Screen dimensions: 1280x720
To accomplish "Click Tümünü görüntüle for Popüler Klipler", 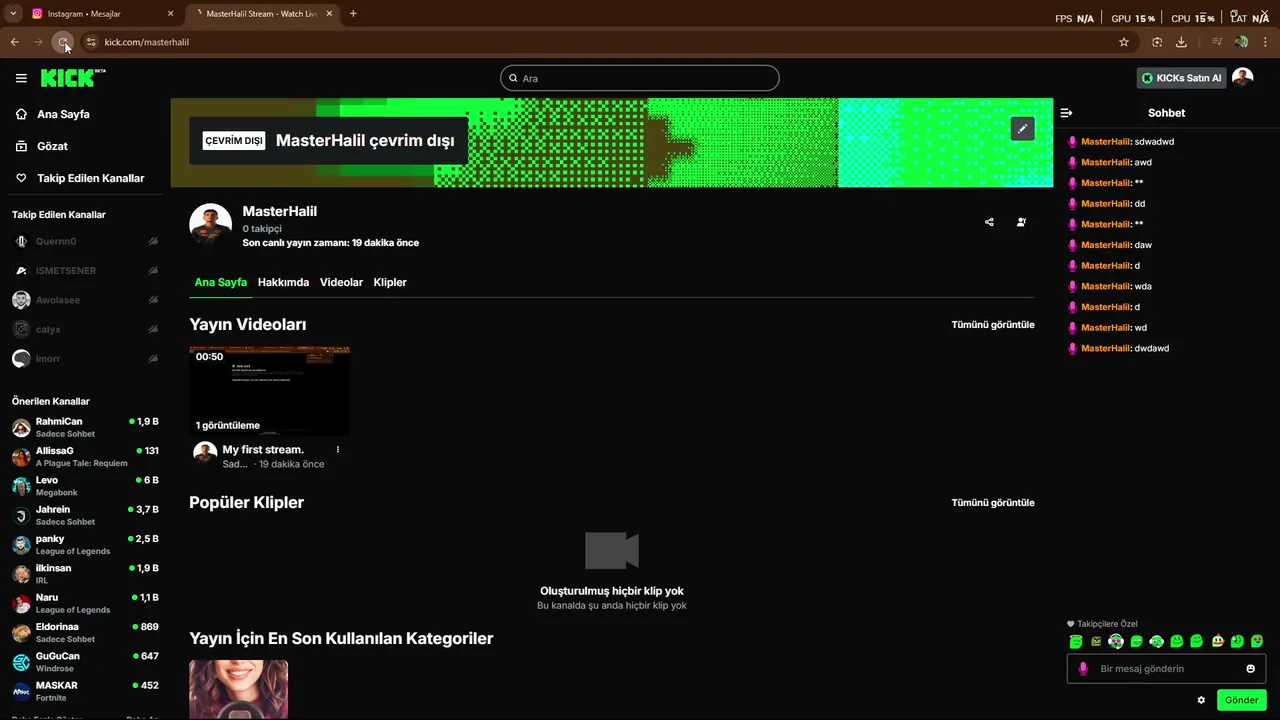I will [993, 503].
